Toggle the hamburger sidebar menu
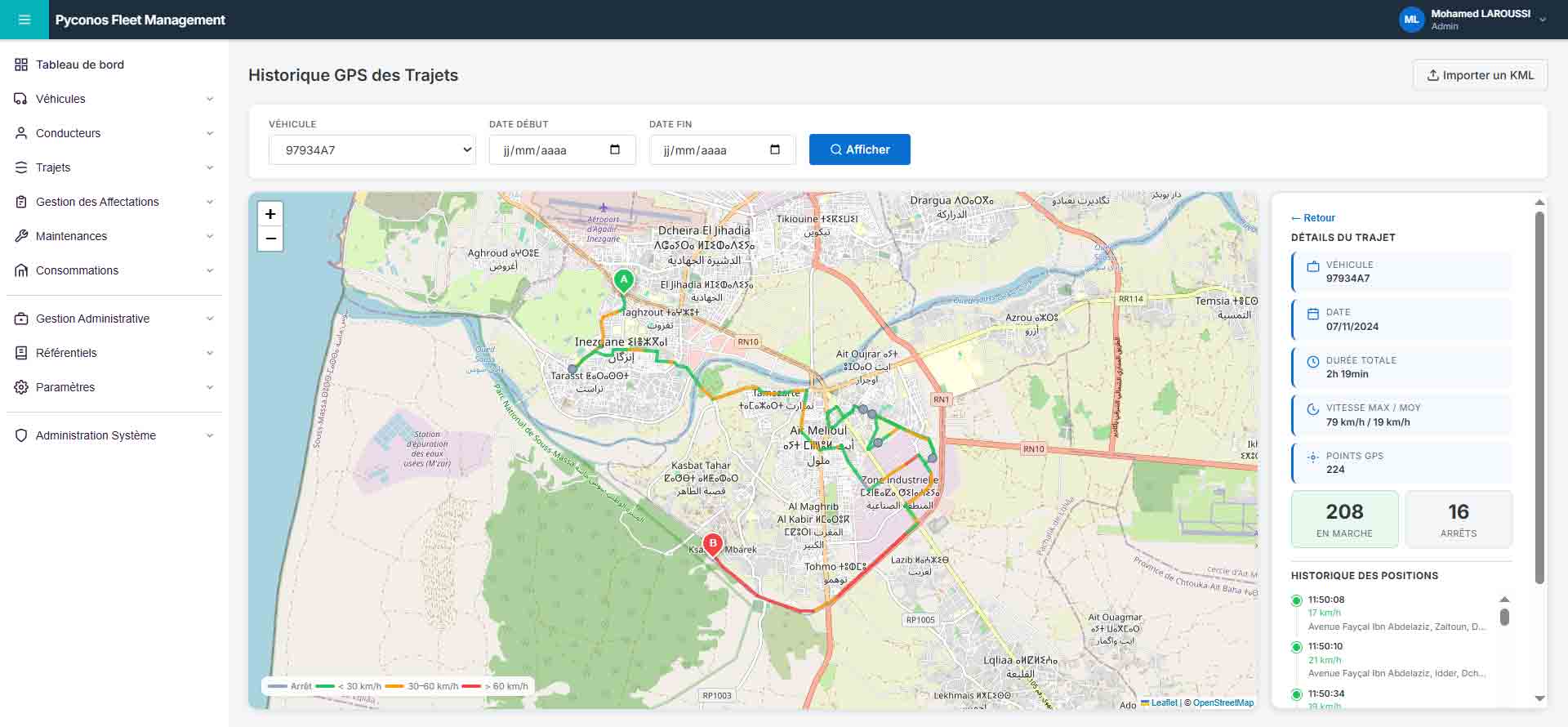Screen dimensions: 1568x727 [x=24, y=20]
